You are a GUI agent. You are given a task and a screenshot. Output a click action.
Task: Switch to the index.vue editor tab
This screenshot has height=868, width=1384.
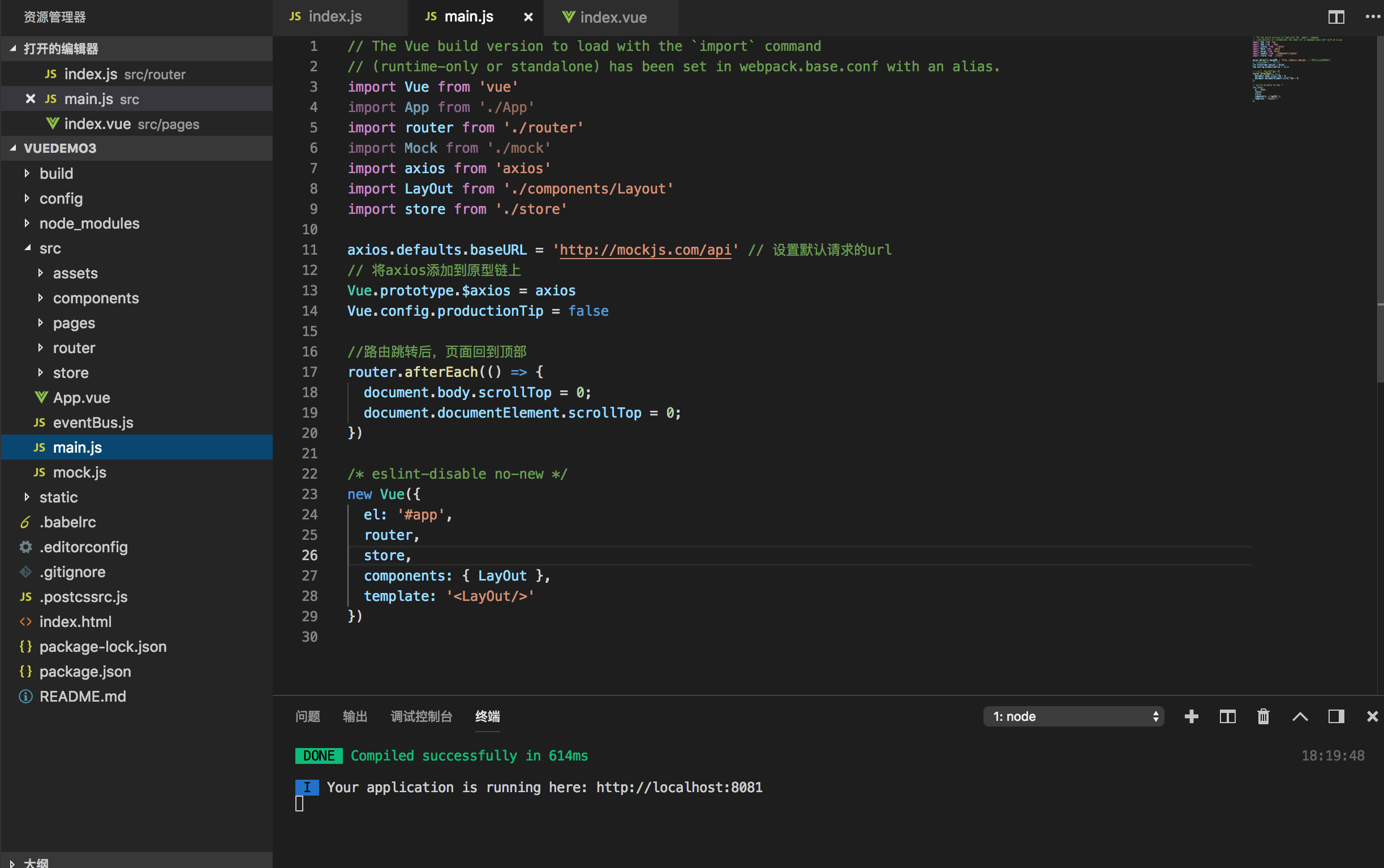[611, 17]
